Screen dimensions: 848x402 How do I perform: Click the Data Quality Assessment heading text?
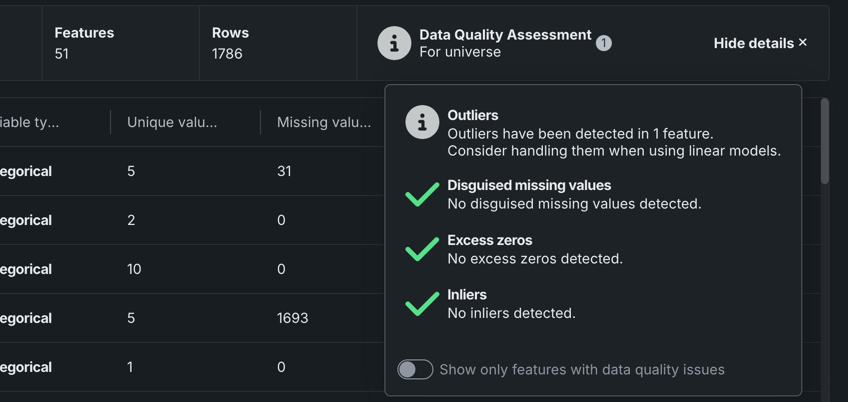pyautogui.click(x=505, y=35)
